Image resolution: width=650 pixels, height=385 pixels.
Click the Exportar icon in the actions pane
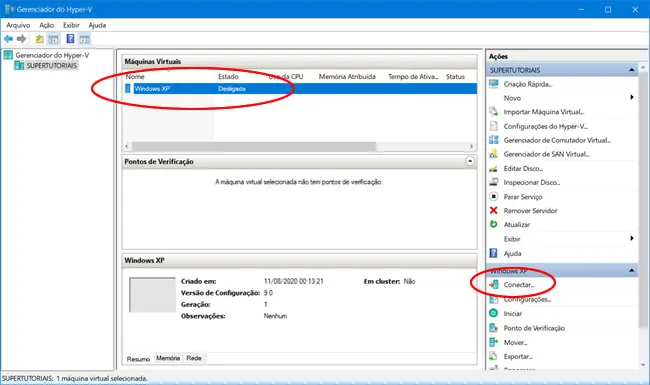coord(494,356)
